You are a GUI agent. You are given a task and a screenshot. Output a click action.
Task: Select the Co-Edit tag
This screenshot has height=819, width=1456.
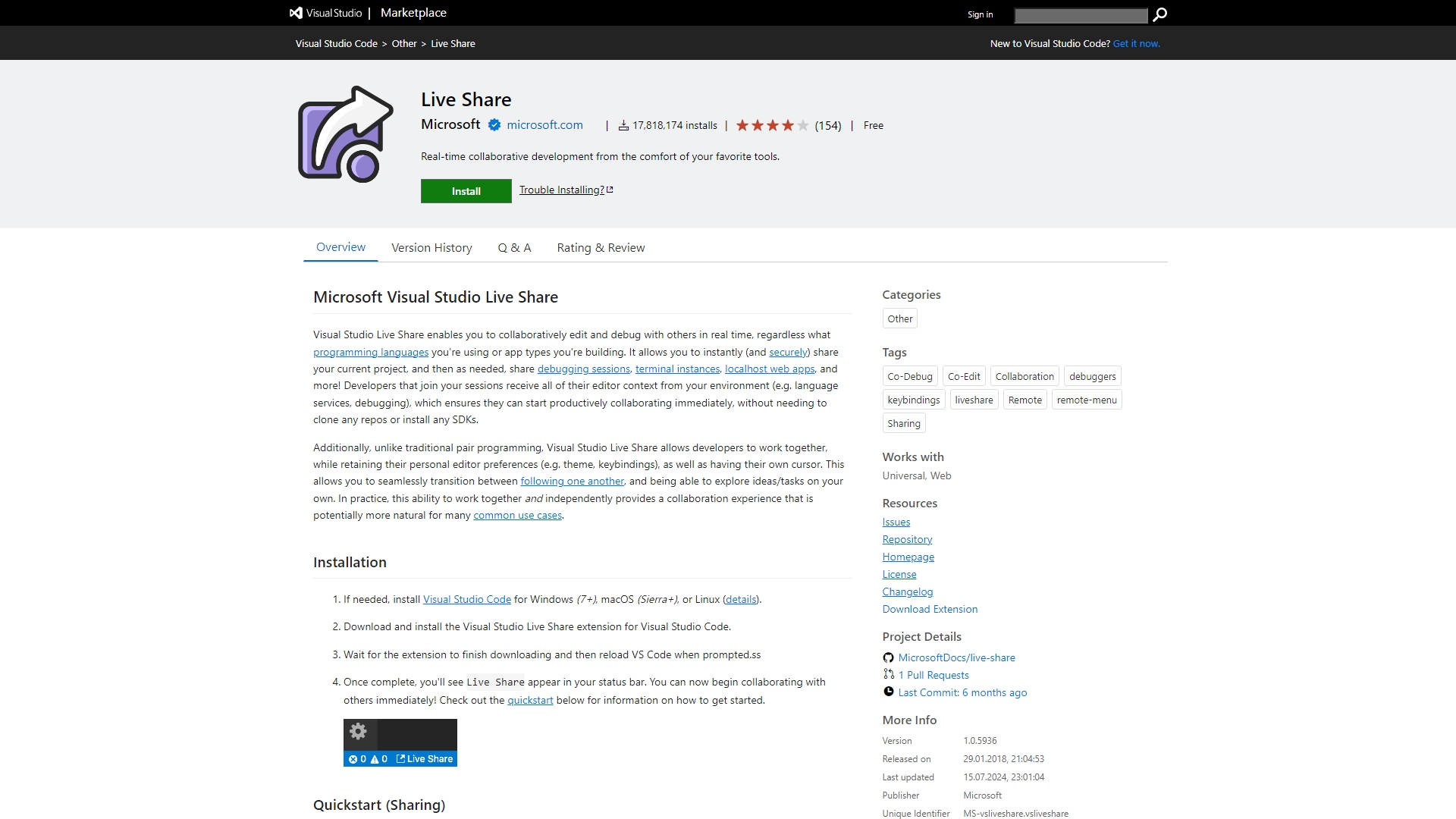coord(963,376)
